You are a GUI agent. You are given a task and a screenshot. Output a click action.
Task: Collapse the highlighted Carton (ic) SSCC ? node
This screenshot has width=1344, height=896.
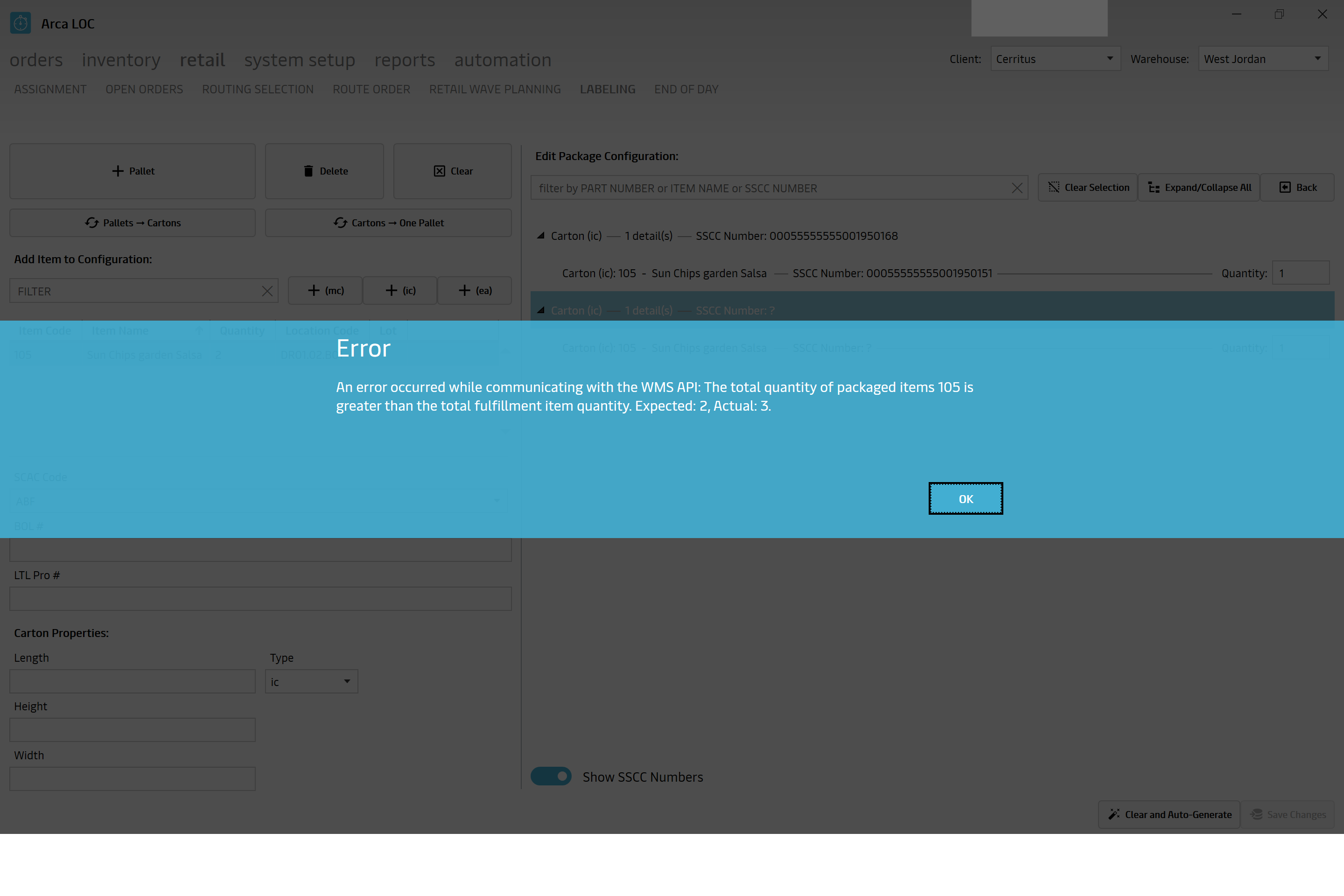(x=540, y=310)
